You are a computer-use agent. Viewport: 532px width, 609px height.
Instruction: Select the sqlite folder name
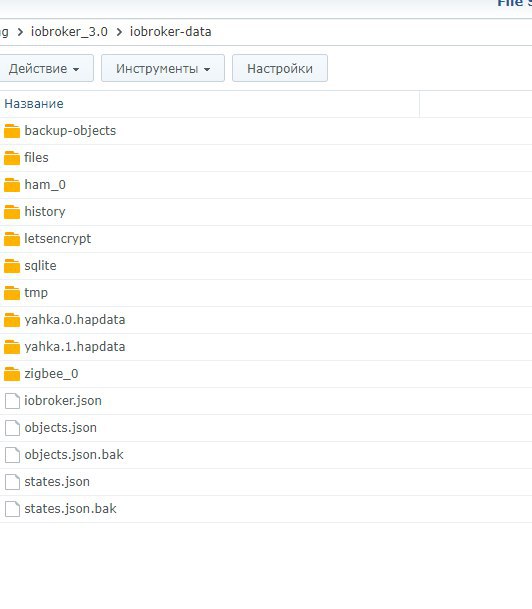pyautogui.click(x=40, y=266)
